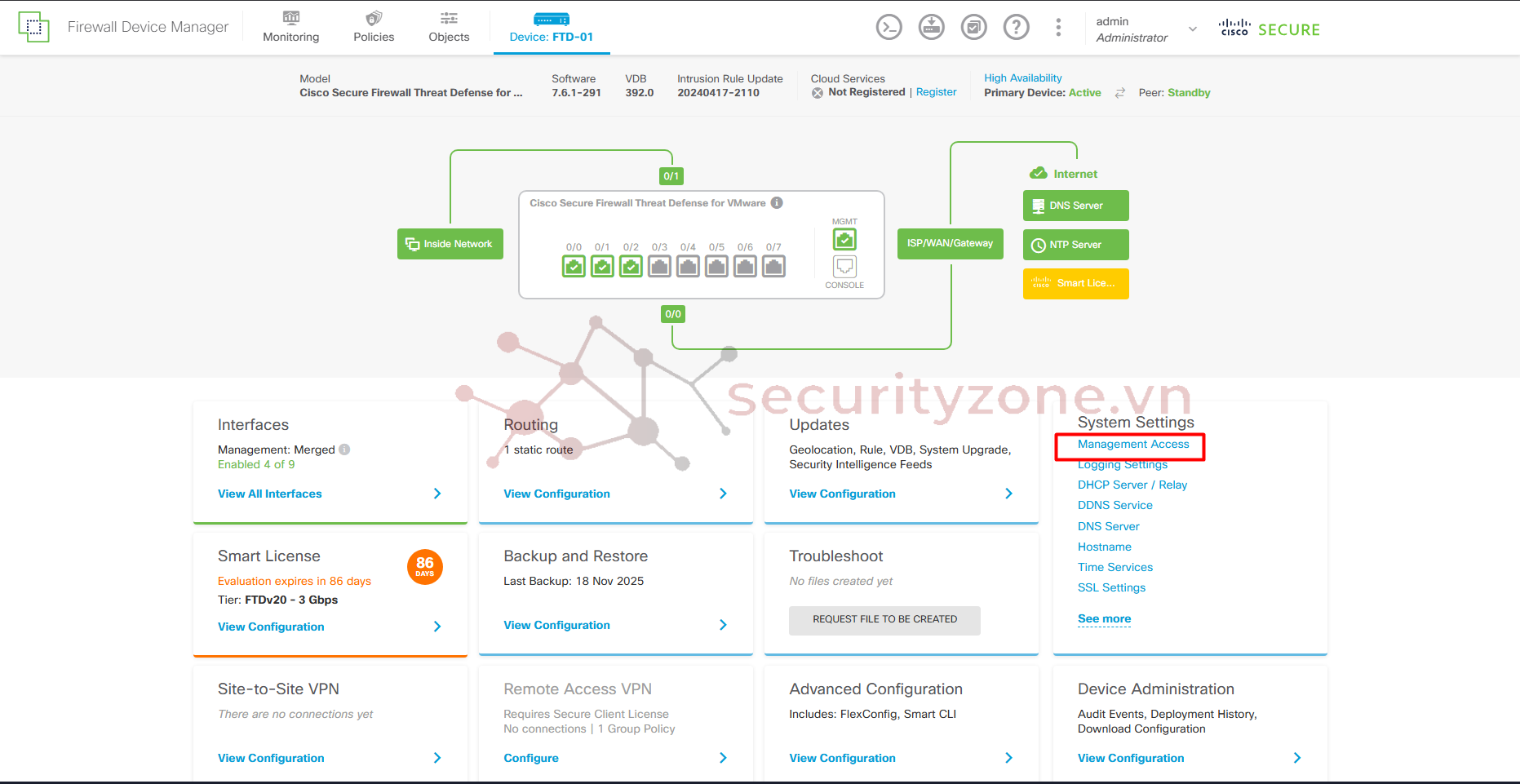The height and width of the screenshot is (784, 1520).
Task: Click Request File To Be Created
Action: [884, 620]
